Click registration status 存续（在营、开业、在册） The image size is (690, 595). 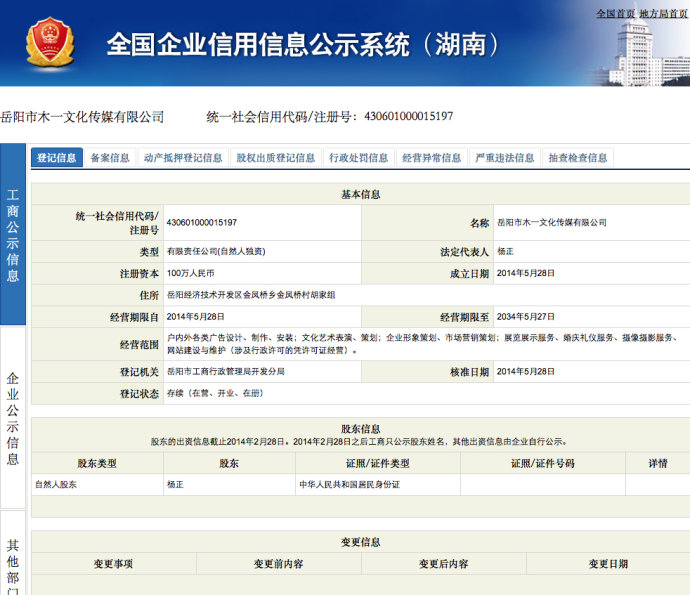[x=215, y=393]
